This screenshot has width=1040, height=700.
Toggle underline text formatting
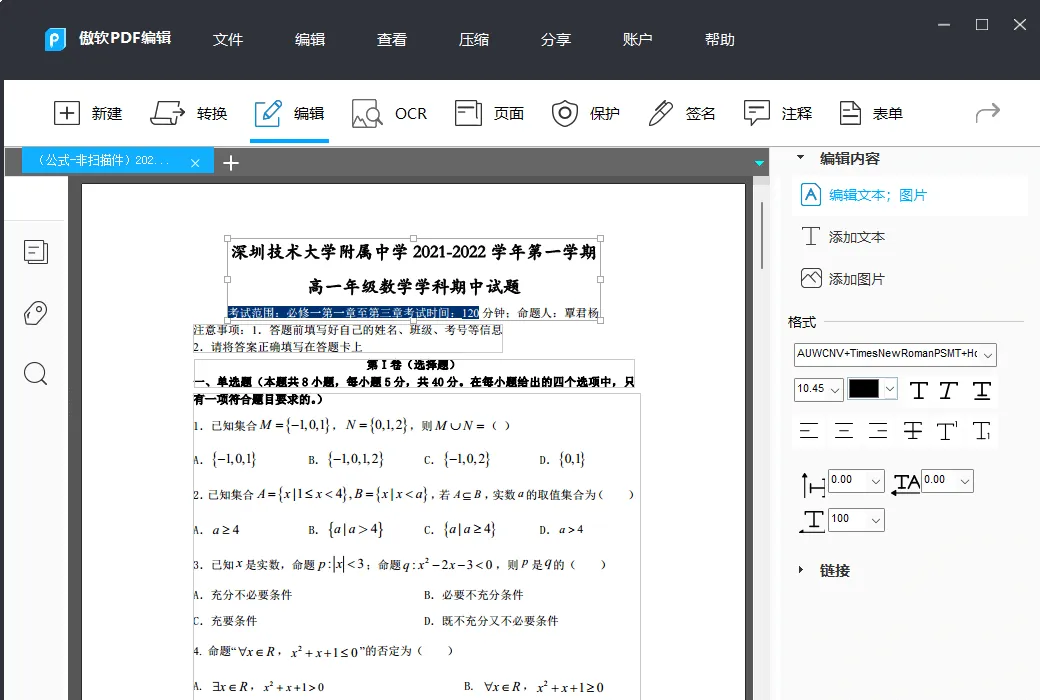point(982,390)
